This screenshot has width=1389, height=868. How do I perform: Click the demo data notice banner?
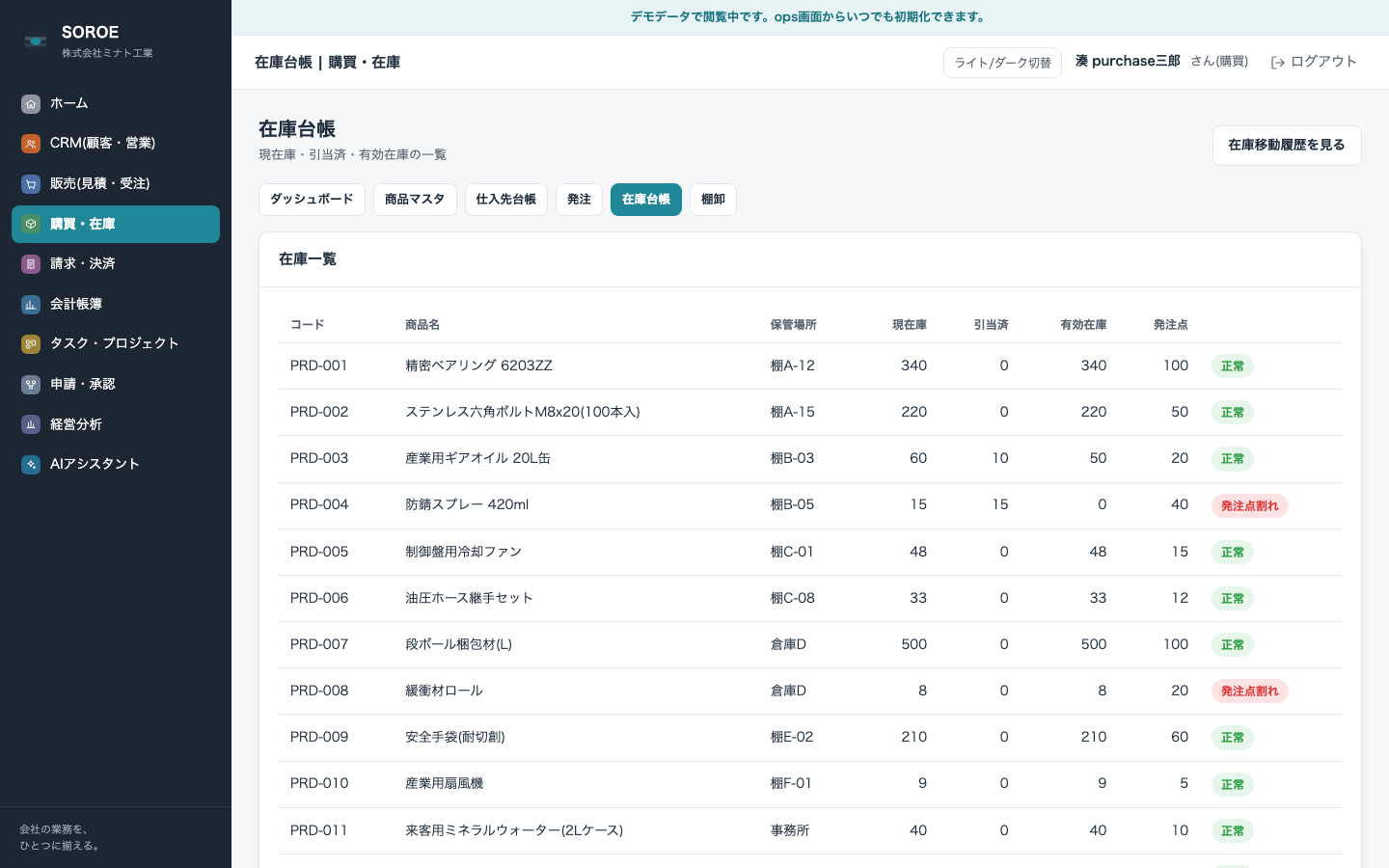pos(810,17)
